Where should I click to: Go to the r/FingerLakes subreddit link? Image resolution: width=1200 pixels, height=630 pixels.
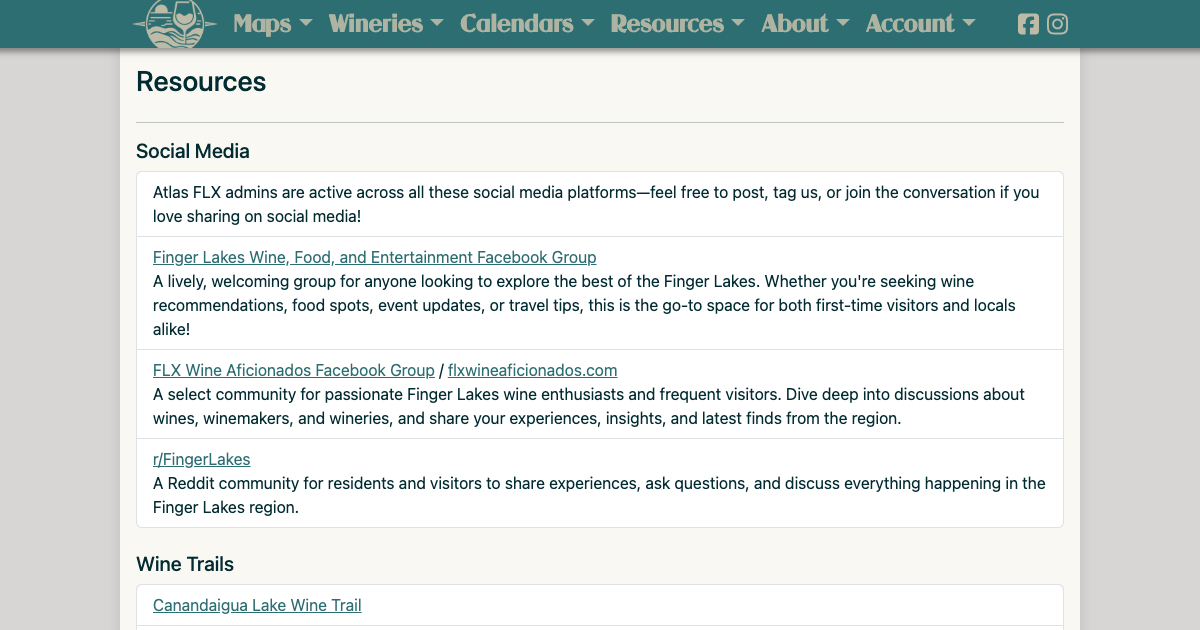[201, 459]
